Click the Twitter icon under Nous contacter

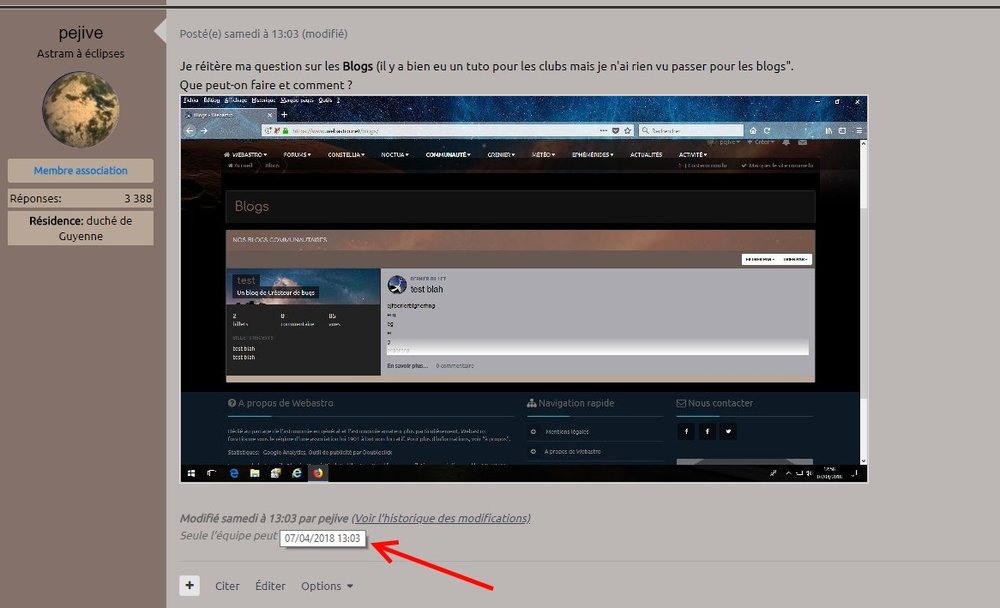(x=728, y=432)
